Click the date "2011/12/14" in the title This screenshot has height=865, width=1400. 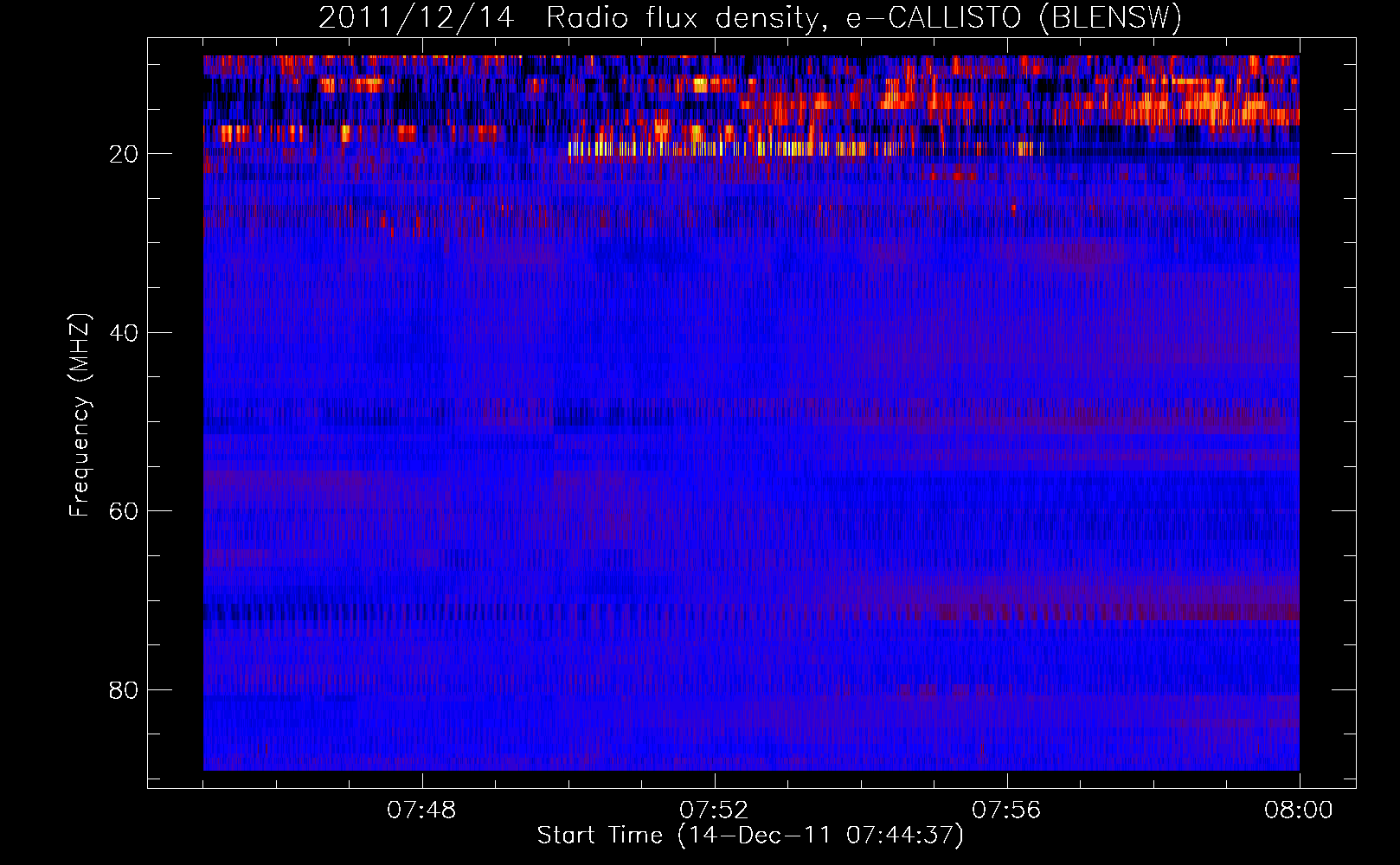(x=416, y=17)
